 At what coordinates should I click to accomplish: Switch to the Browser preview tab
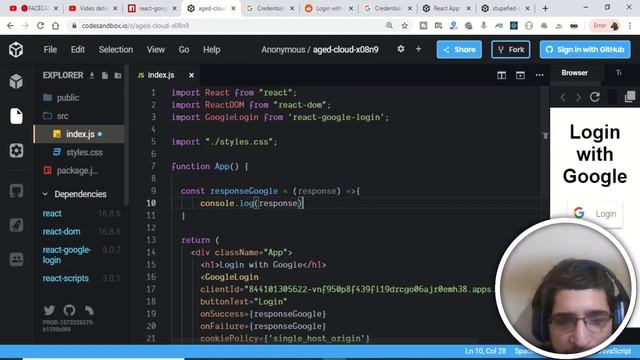point(574,73)
